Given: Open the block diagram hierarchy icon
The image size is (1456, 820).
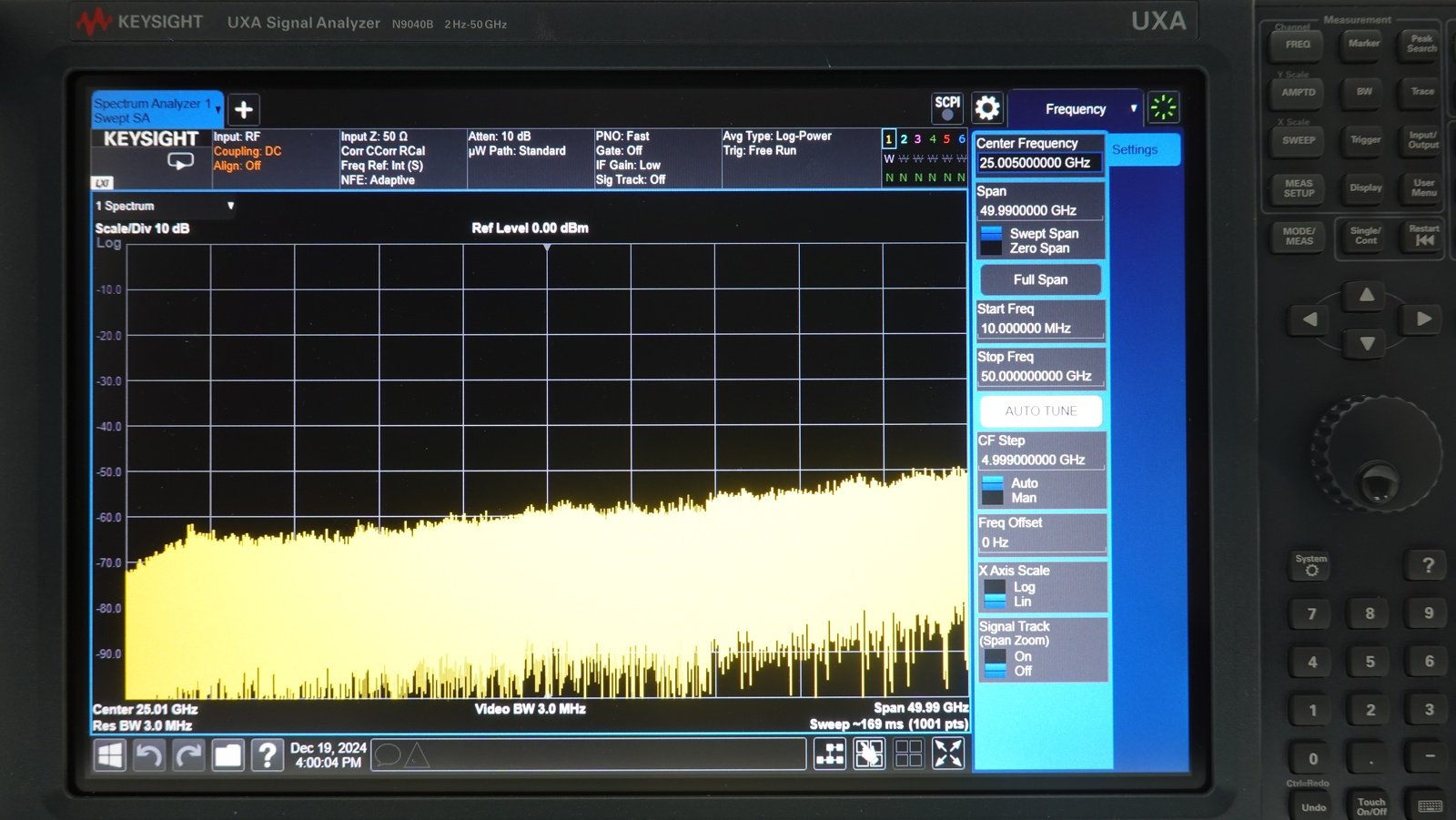Looking at the screenshot, I should [x=830, y=754].
